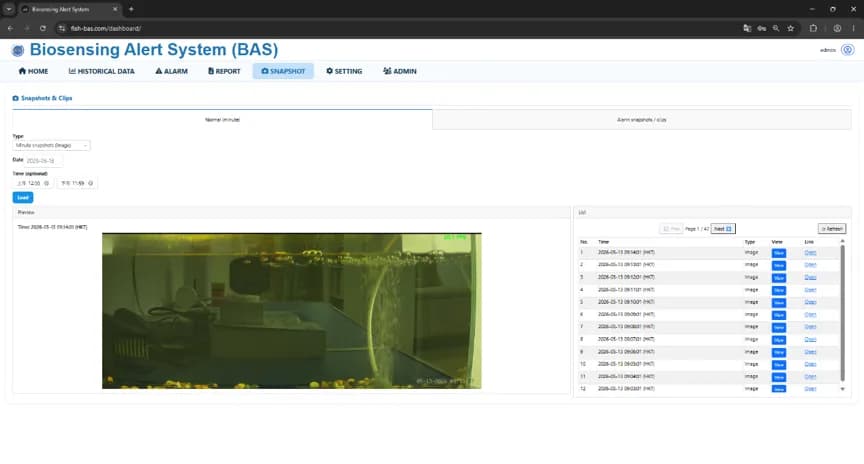Click the View button in row 1
The image size is (864, 464).
click(779, 253)
